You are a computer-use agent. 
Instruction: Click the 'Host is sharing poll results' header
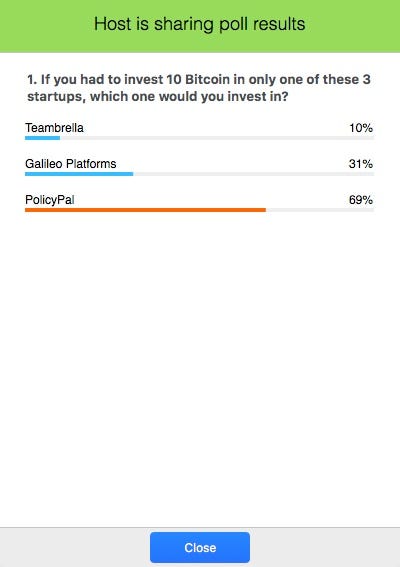point(200,24)
